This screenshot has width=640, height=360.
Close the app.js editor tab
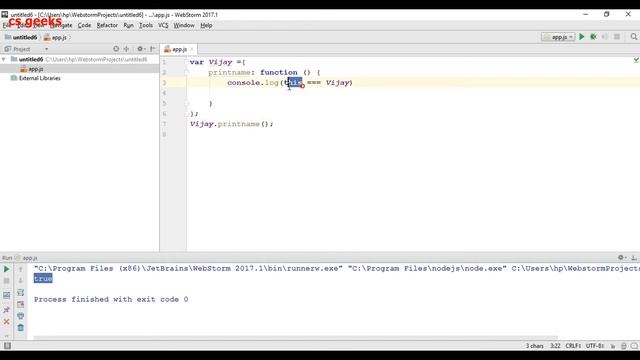(192, 49)
